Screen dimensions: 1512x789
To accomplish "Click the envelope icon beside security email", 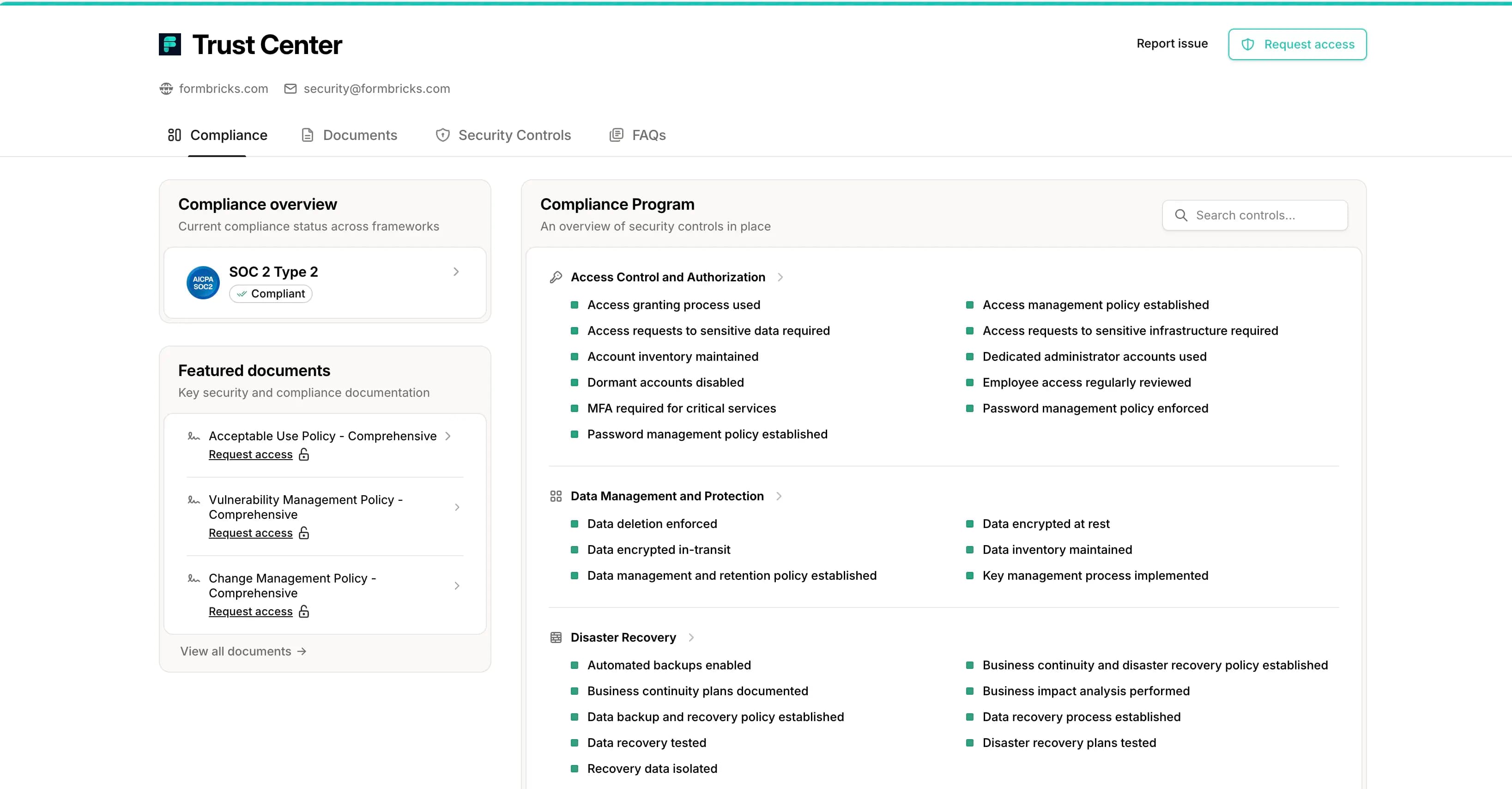I will pyautogui.click(x=290, y=89).
